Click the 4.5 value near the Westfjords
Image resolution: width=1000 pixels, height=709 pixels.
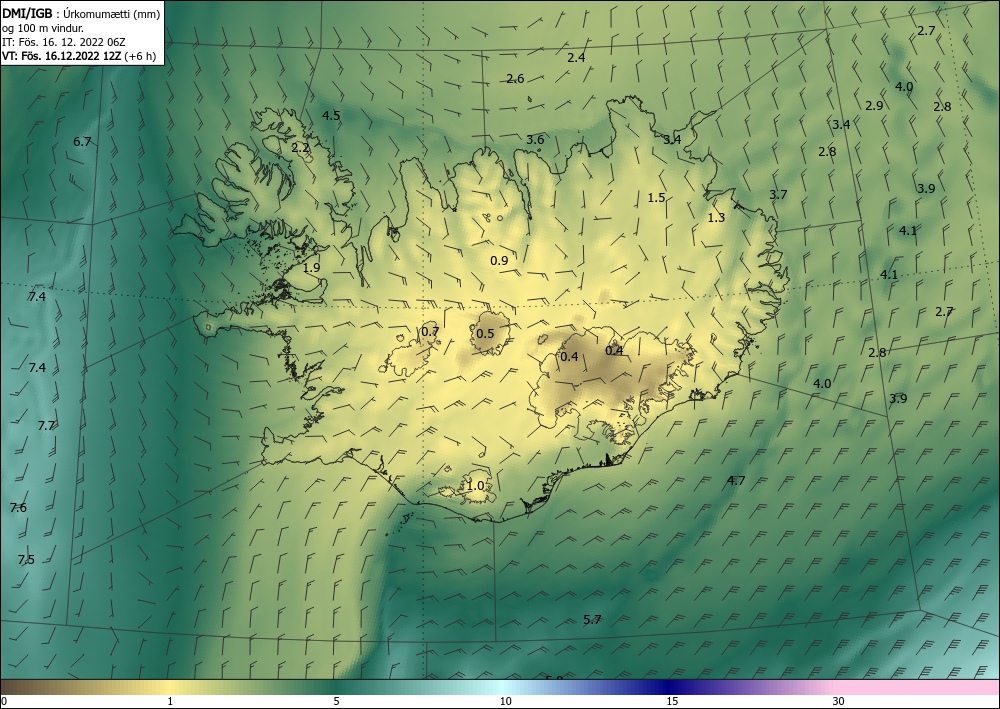click(331, 115)
